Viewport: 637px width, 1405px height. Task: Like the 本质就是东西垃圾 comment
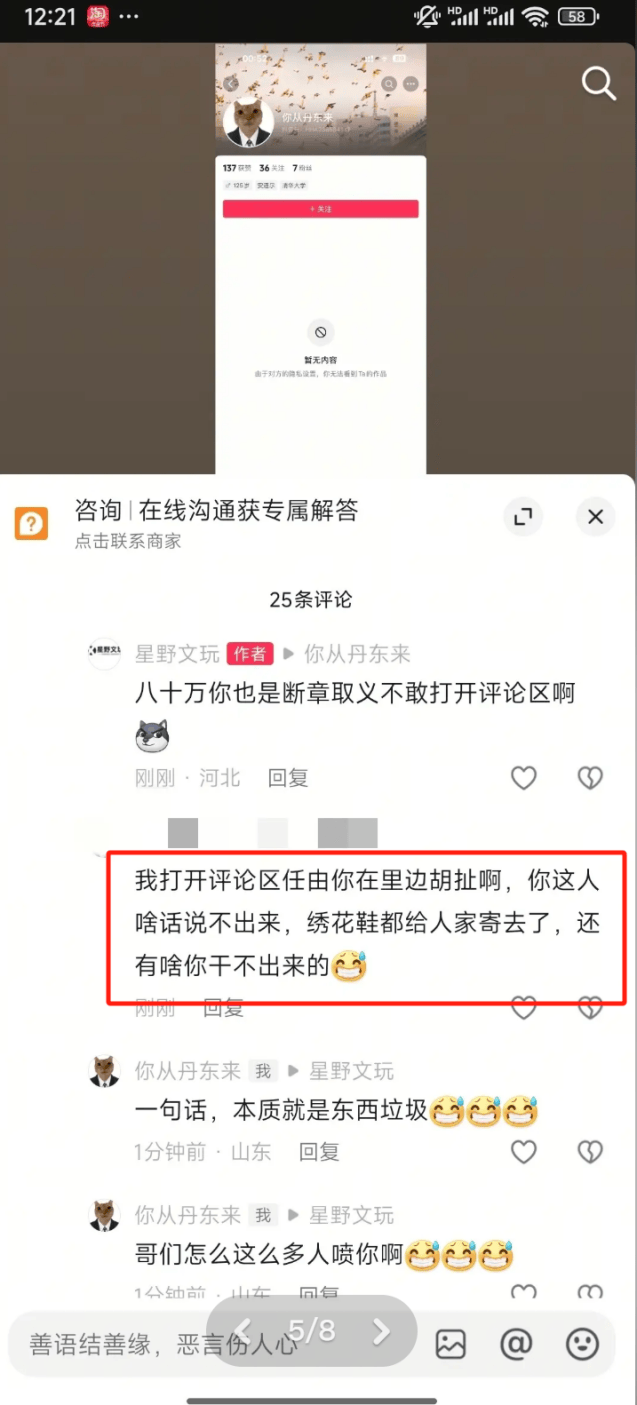[524, 1152]
